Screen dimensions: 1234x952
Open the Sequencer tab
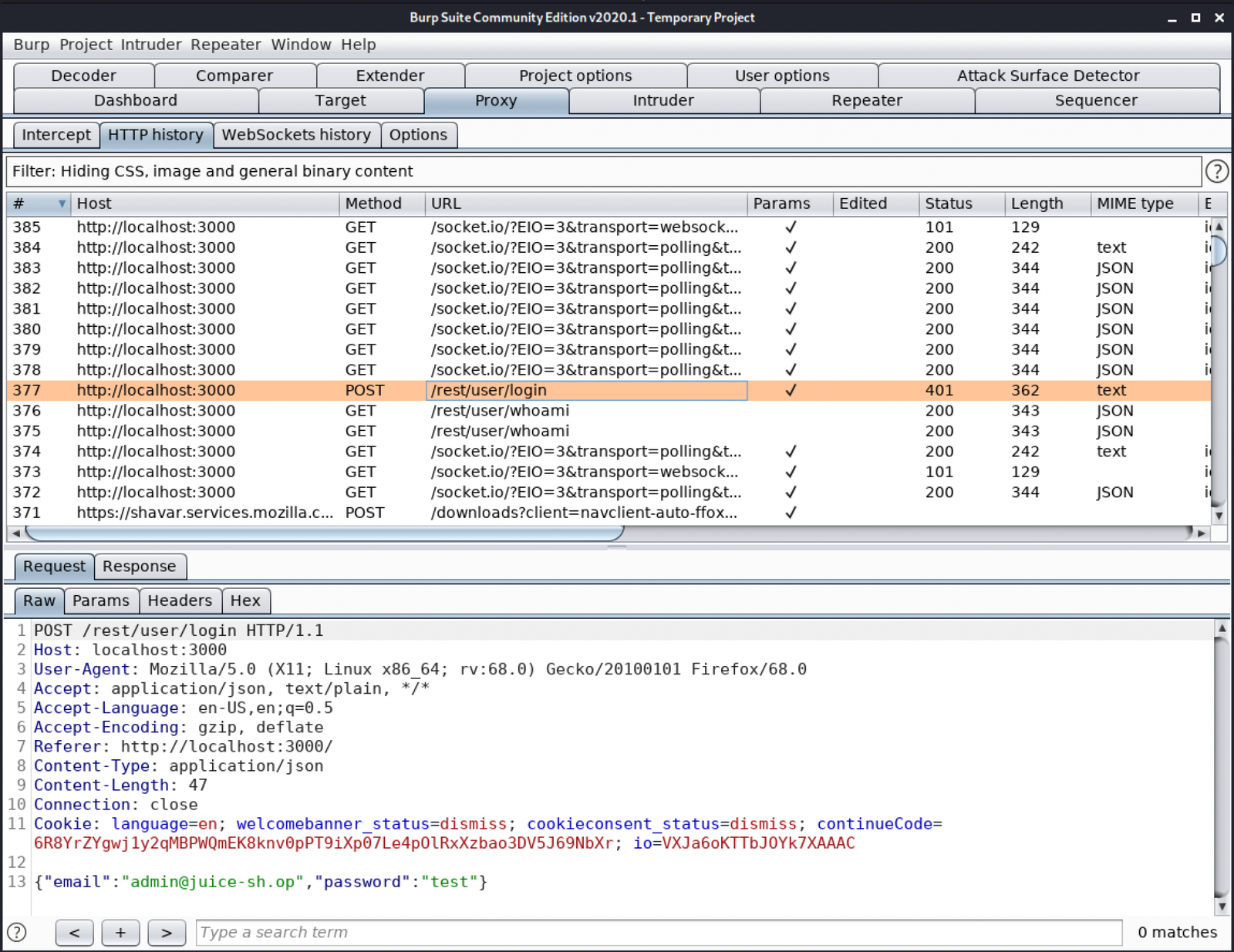tap(1096, 100)
